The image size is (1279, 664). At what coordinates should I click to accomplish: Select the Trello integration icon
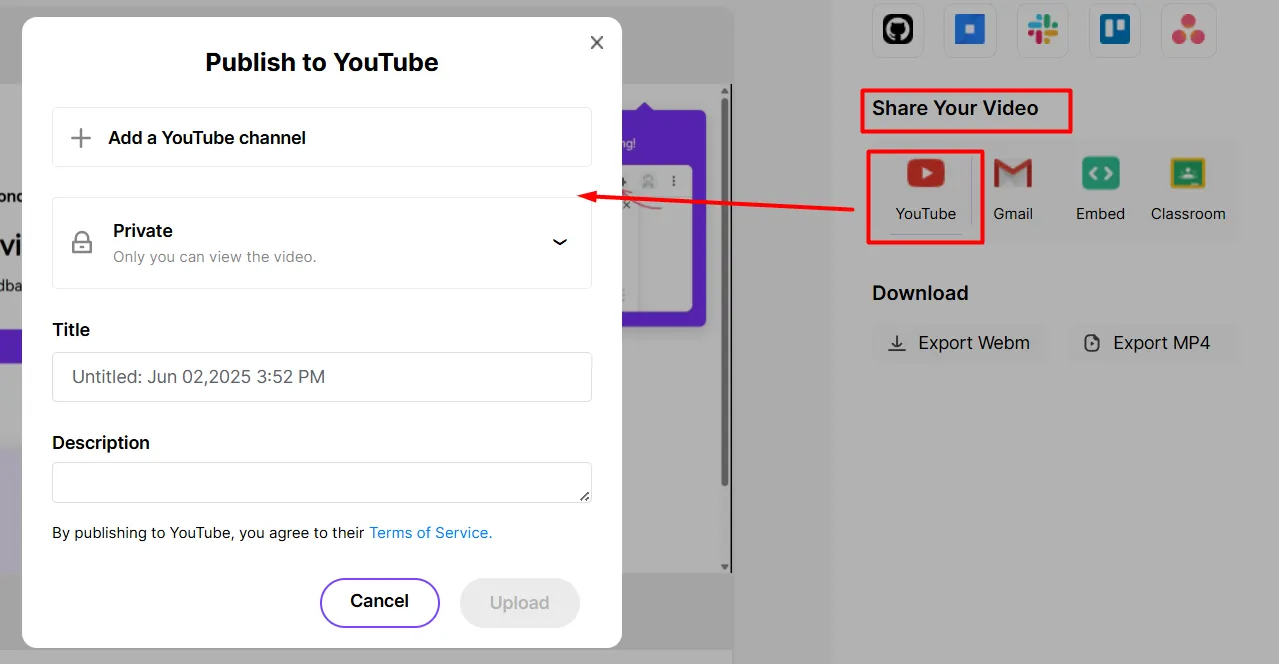pyautogui.click(x=1115, y=30)
